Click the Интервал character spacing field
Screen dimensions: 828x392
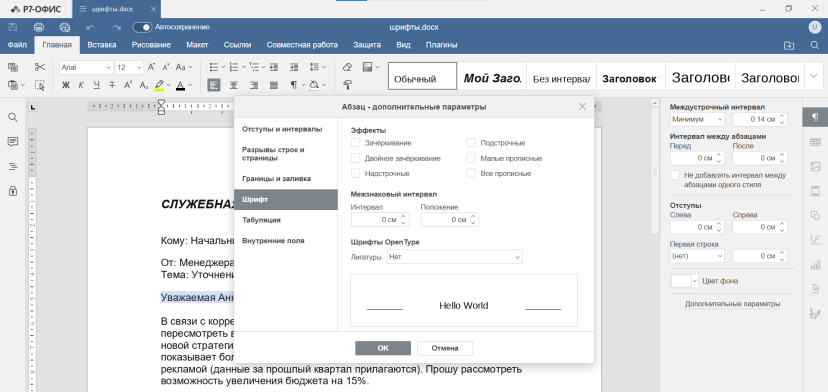coord(380,219)
